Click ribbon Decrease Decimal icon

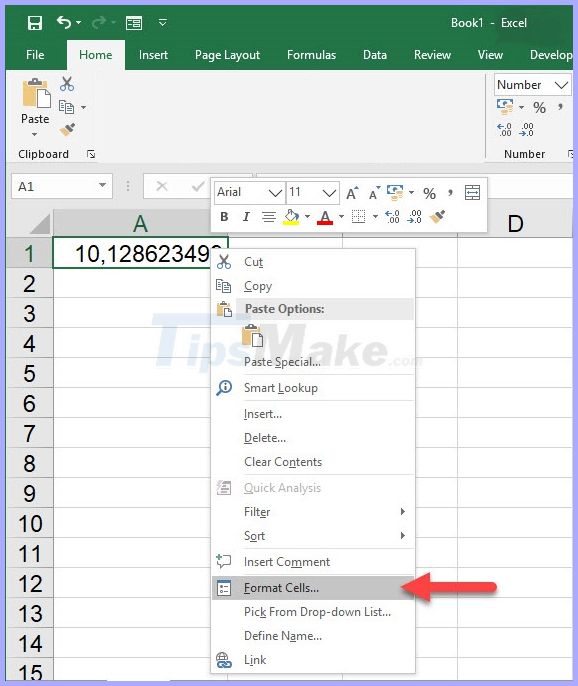pos(526,130)
